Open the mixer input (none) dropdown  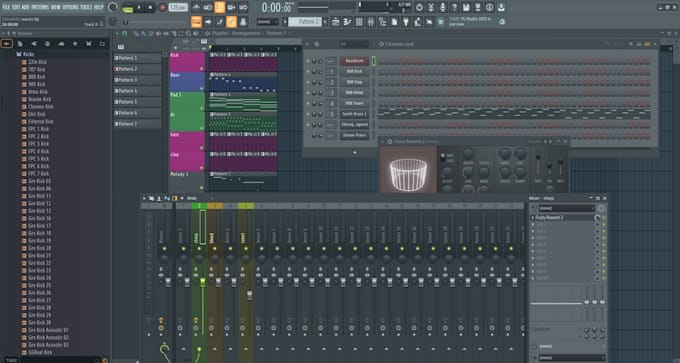point(566,209)
